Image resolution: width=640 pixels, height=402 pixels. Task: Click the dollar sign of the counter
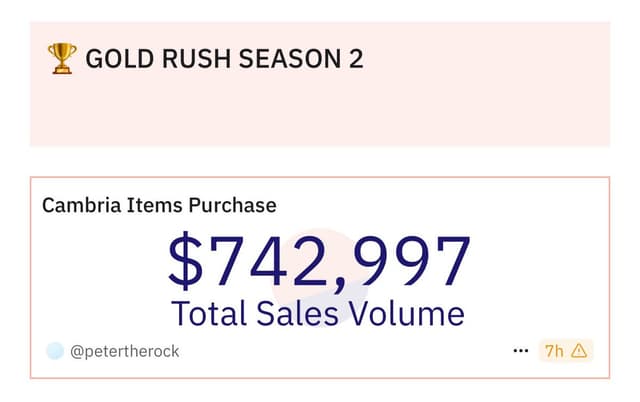(x=185, y=261)
